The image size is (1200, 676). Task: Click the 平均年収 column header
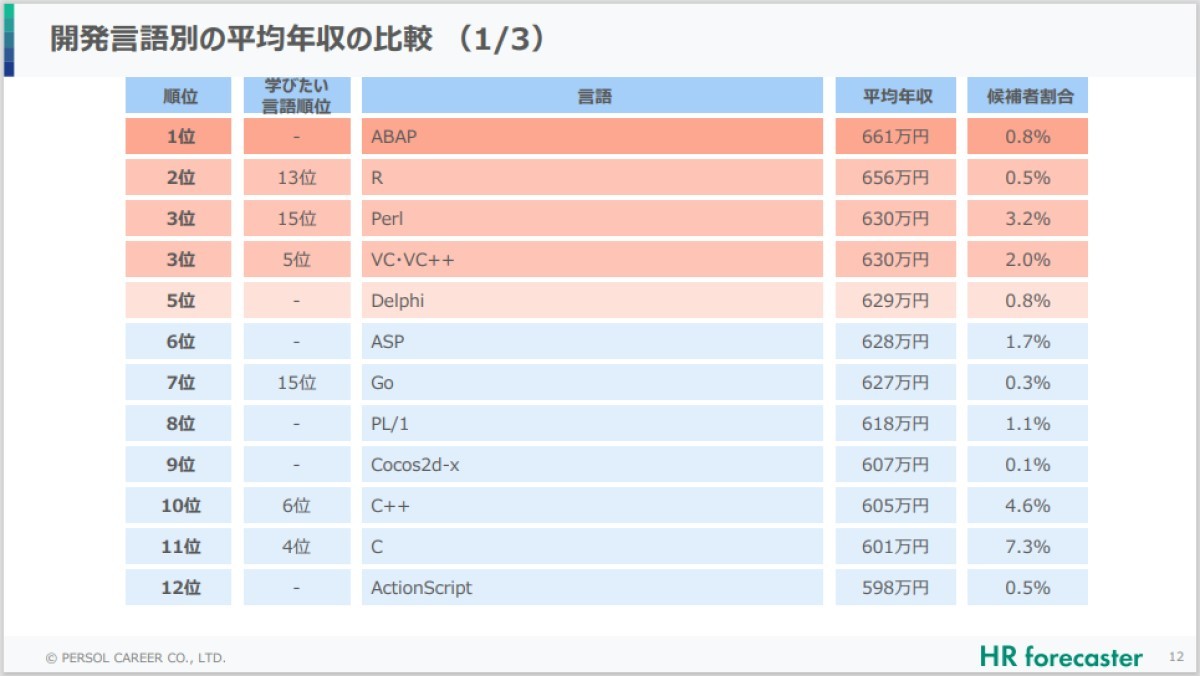pos(896,96)
